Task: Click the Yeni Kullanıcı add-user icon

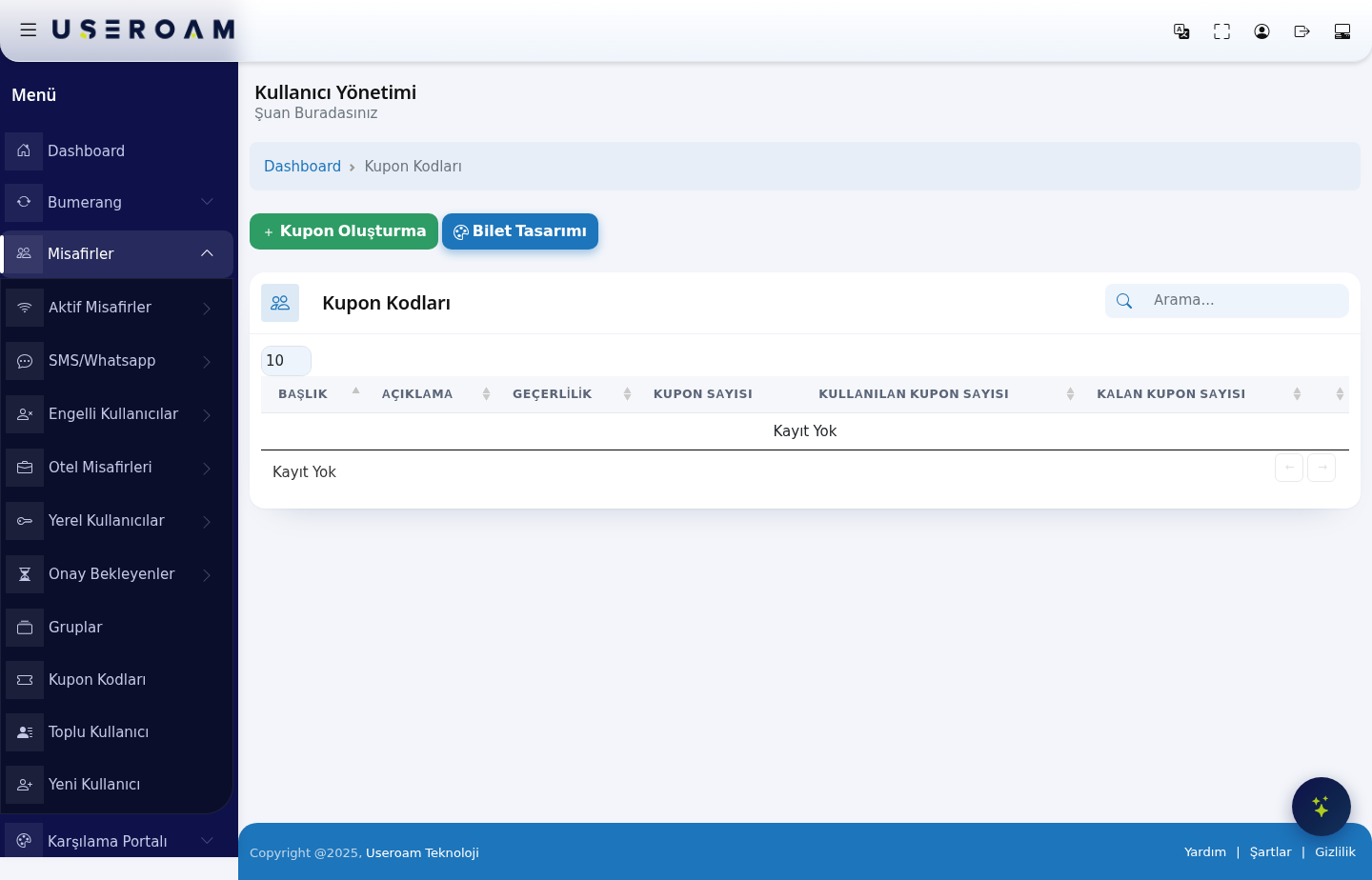Action: 25,785
